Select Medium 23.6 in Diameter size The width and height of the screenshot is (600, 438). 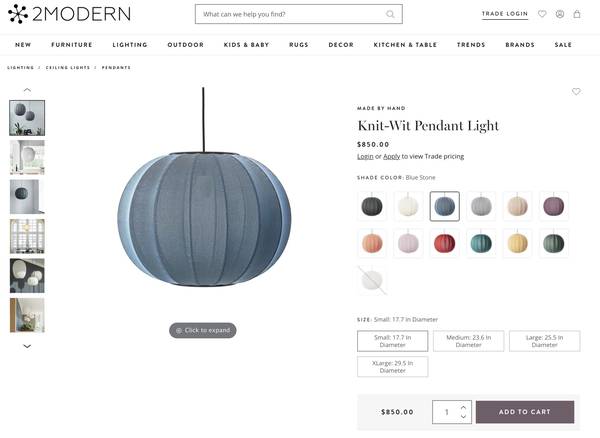468,341
